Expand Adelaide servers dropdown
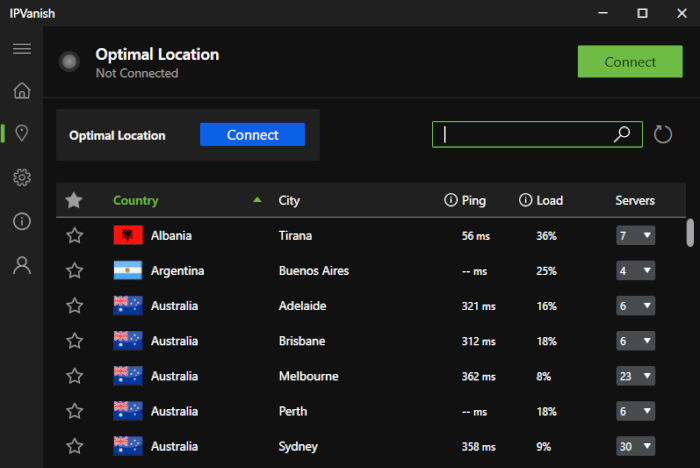Viewport: 700px width, 468px height. pyautogui.click(x=635, y=306)
